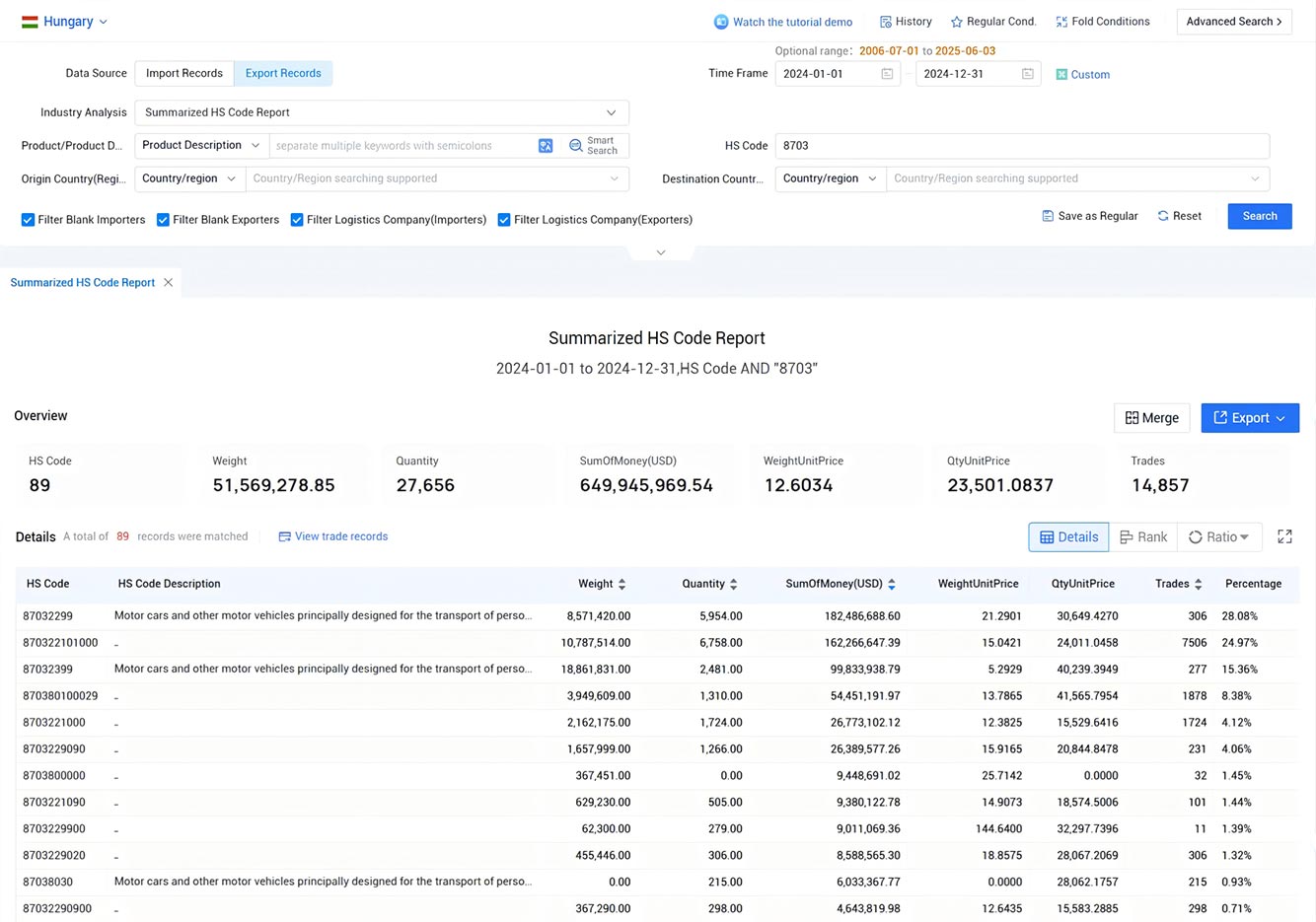Click the calendar icon on the start date
This screenshot has height=922, width=1316.
(x=887, y=73)
